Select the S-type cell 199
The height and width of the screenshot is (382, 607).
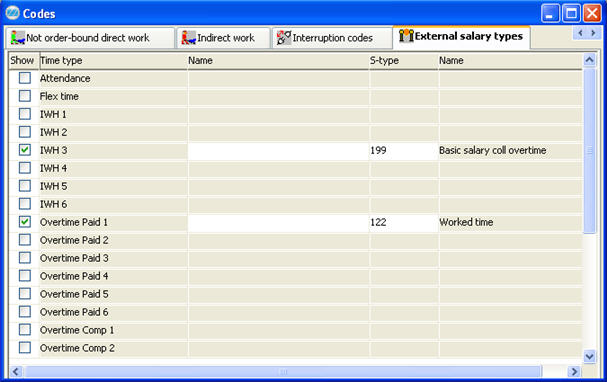(x=403, y=150)
